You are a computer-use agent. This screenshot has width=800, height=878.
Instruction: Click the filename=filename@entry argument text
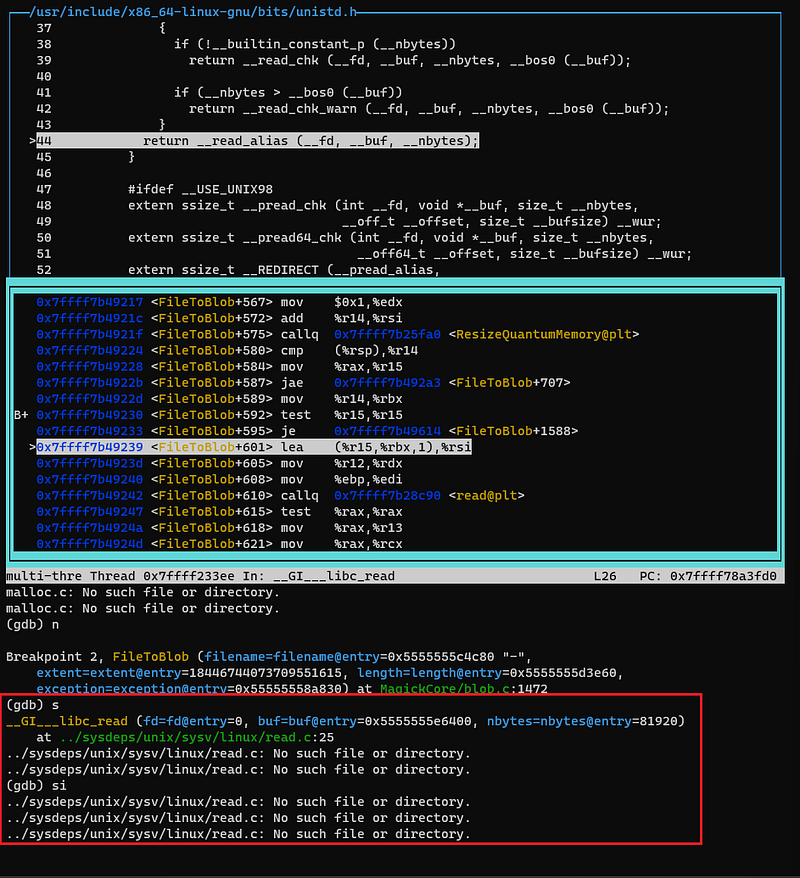pyautogui.click(x=292, y=657)
